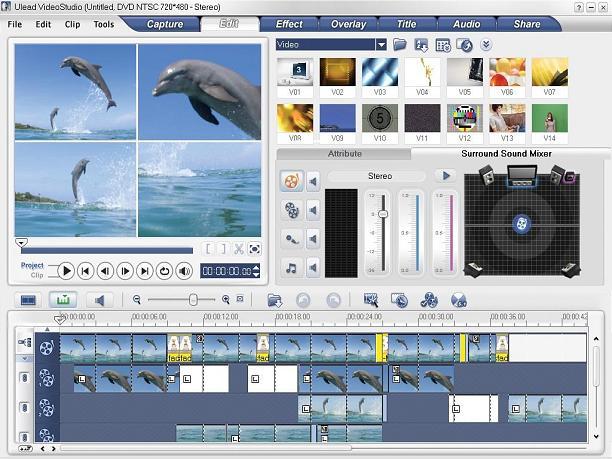The image size is (612, 459).
Task: Open the Effect step tab
Action: (289, 23)
